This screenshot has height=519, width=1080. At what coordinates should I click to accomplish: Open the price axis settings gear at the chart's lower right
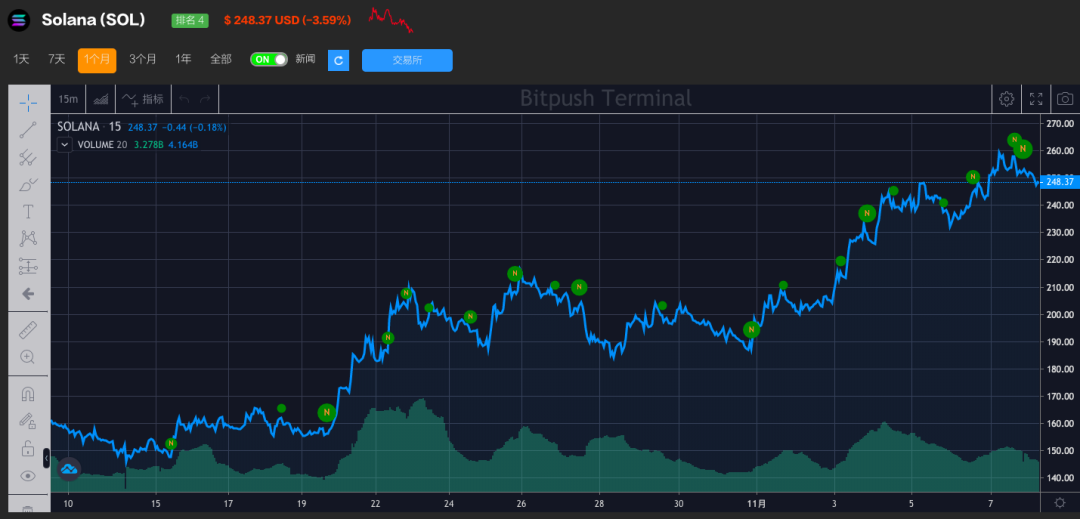tap(1059, 503)
